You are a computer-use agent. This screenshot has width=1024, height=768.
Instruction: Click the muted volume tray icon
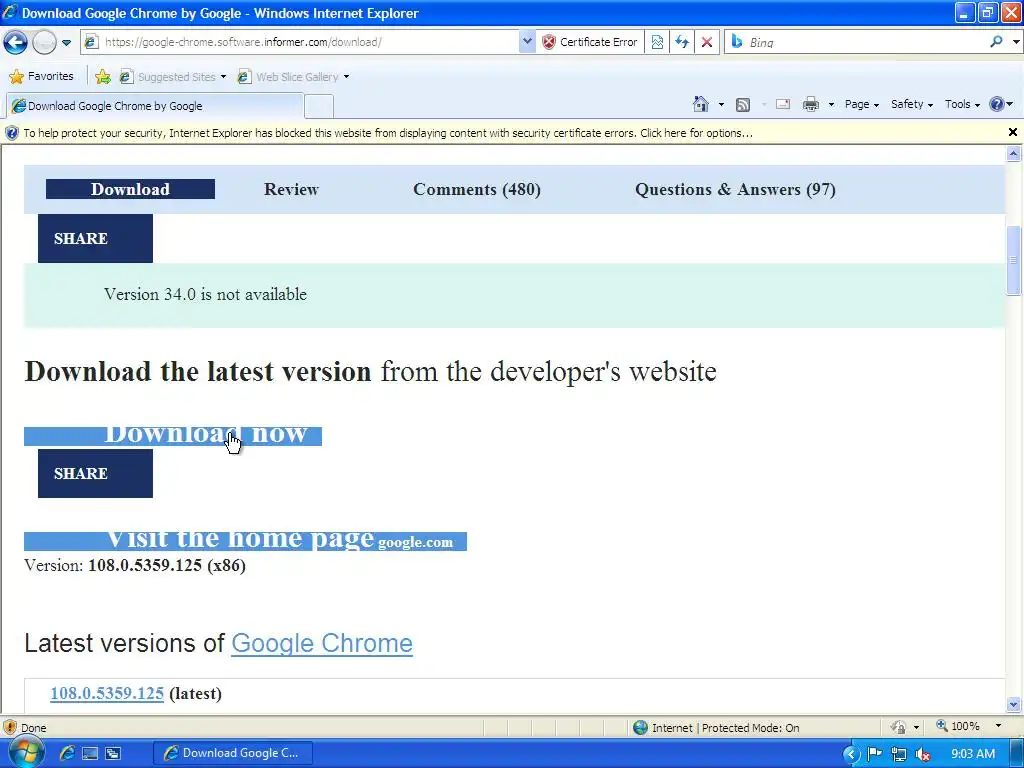[923, 754]
